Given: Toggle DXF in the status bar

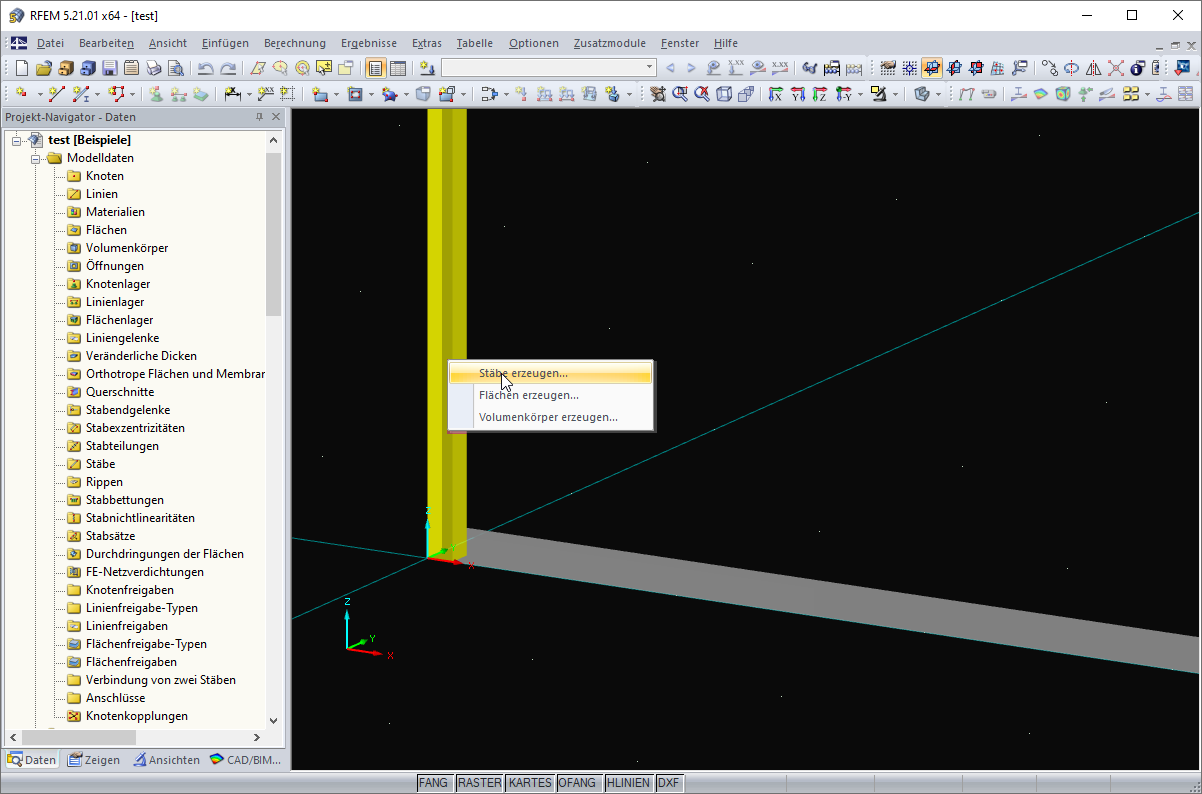Looking at the screenshot, I should tap(669, 783).
